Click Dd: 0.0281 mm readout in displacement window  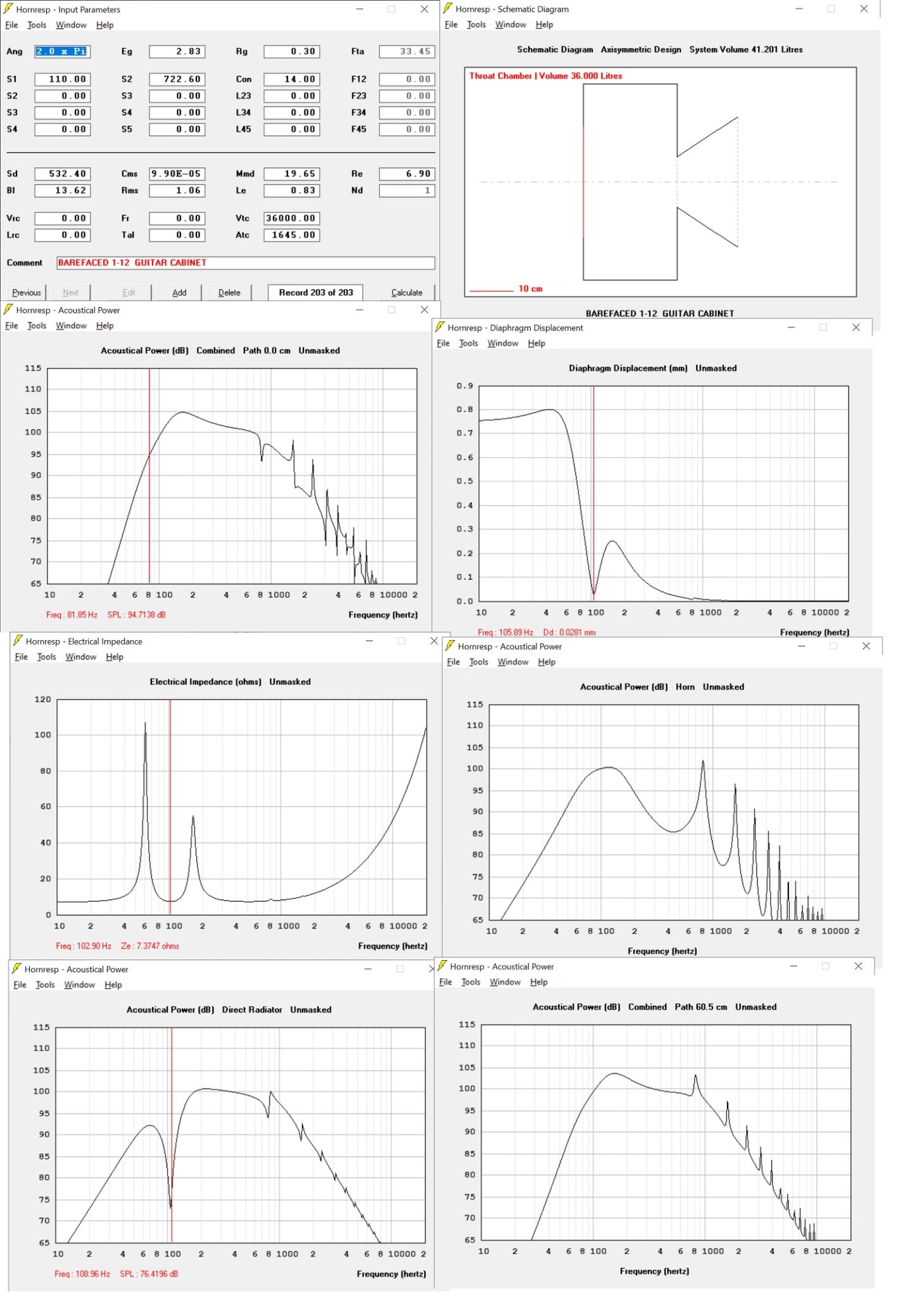[569, 632]
